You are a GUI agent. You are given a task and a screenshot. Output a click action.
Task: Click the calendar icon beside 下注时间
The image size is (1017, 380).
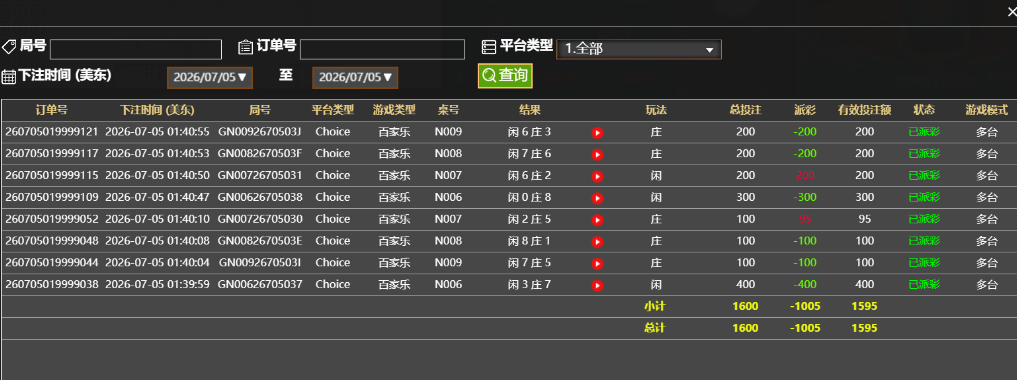pos(8,77)
